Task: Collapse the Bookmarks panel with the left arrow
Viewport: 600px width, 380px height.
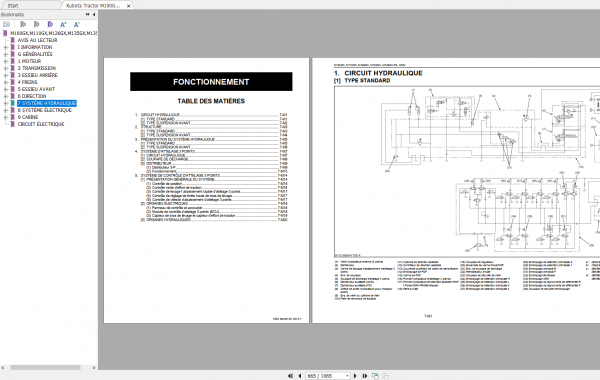Action: (x=94, y=14)
